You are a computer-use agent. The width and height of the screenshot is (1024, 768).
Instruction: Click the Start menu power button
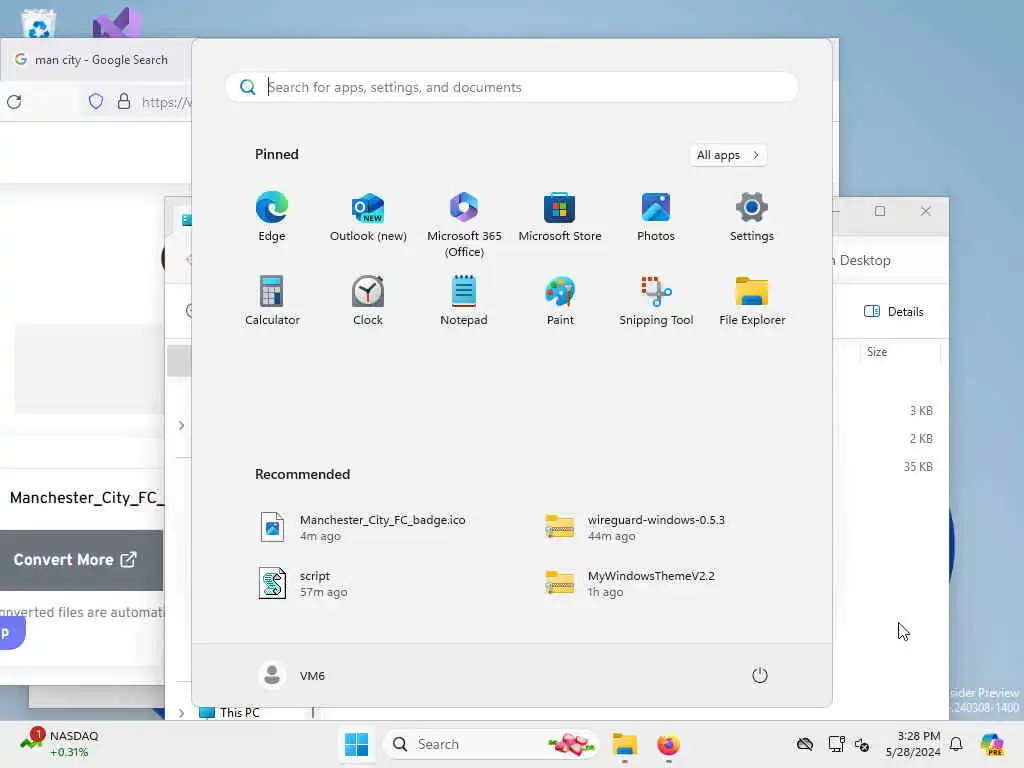760,675
